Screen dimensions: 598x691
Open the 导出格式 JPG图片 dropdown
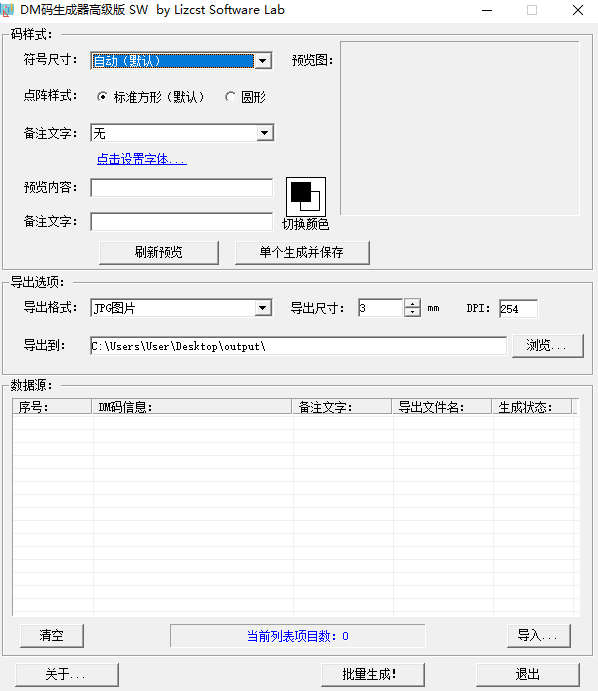(263, 308)
